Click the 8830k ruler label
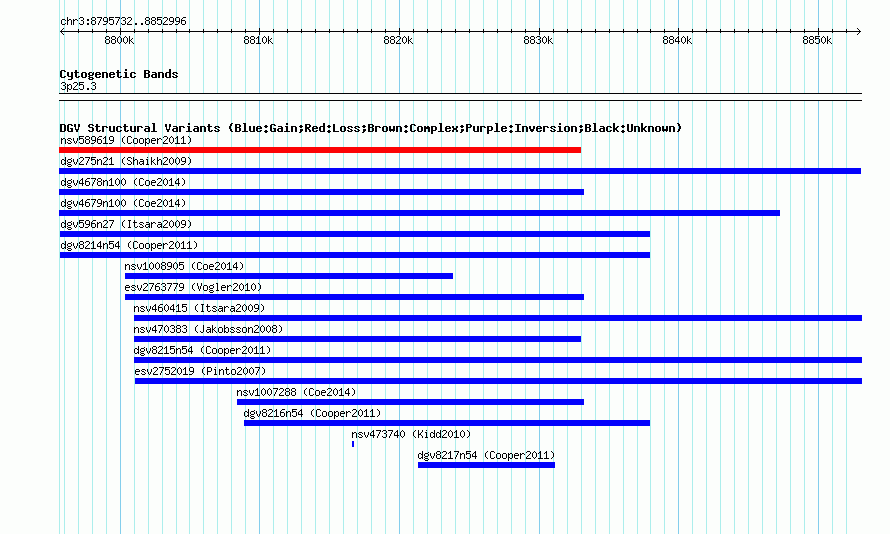Image resolution: width=890 pixels, height=534 pixels. (x=538, y=40)
